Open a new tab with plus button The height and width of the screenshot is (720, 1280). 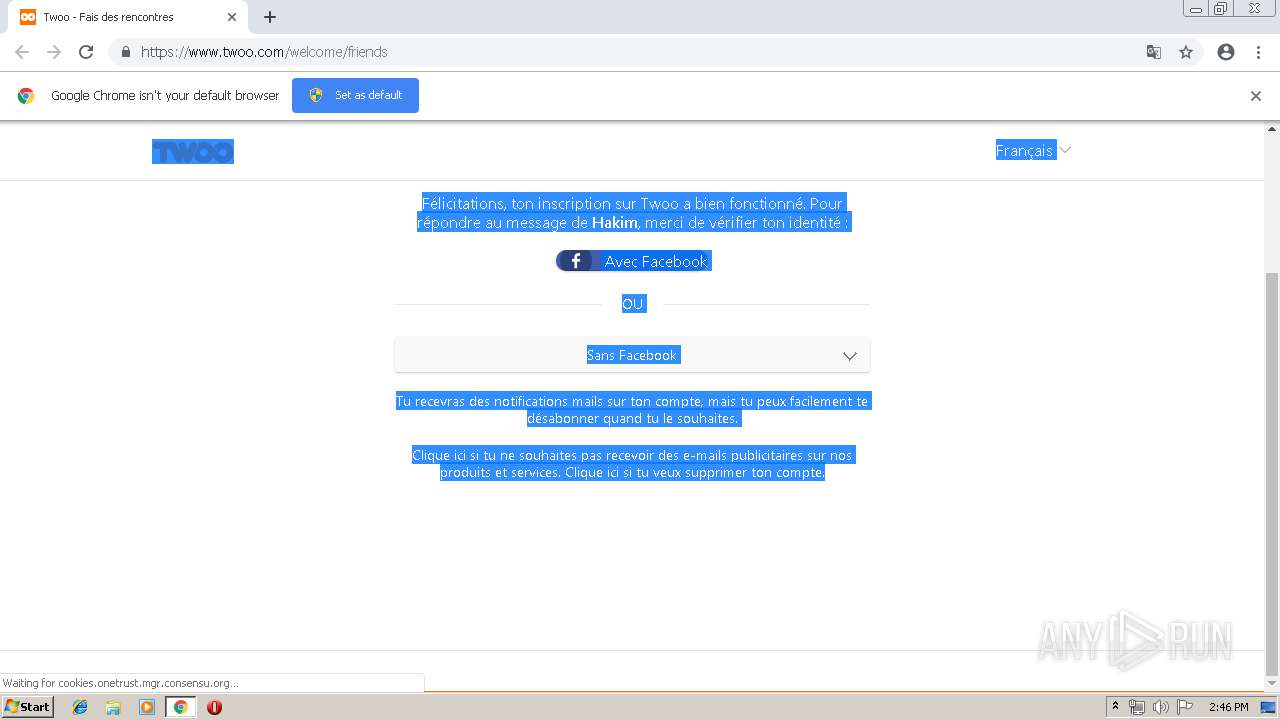coord(270,17)
